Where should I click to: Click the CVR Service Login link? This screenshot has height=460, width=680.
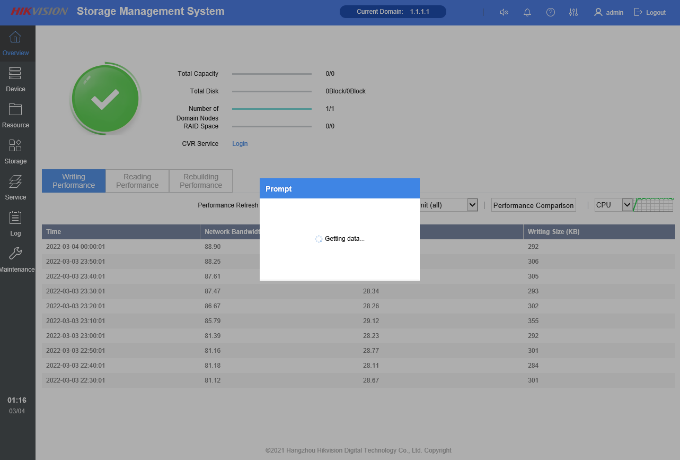coord(240,143)
